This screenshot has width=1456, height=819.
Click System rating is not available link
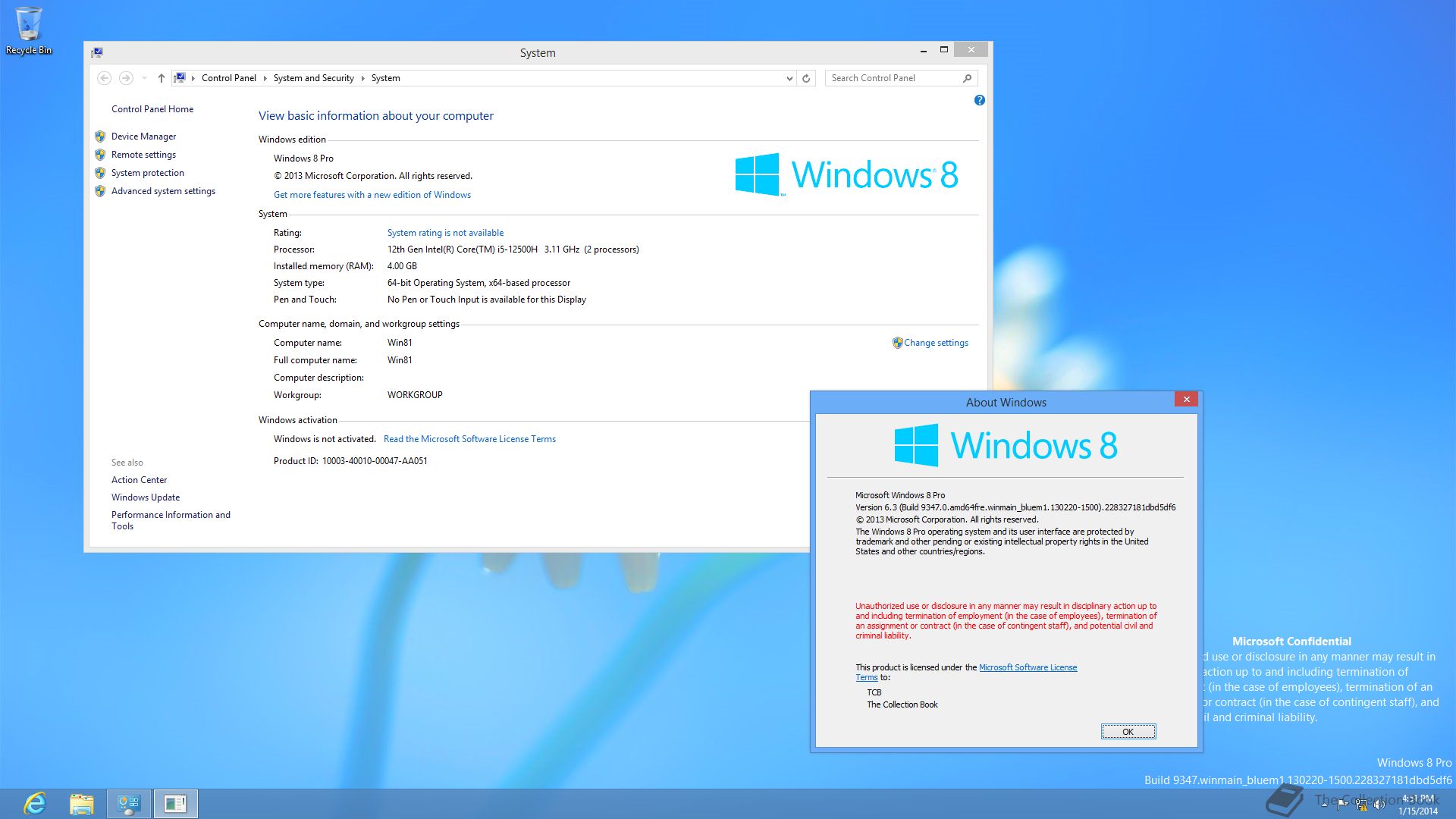(445, 233)
